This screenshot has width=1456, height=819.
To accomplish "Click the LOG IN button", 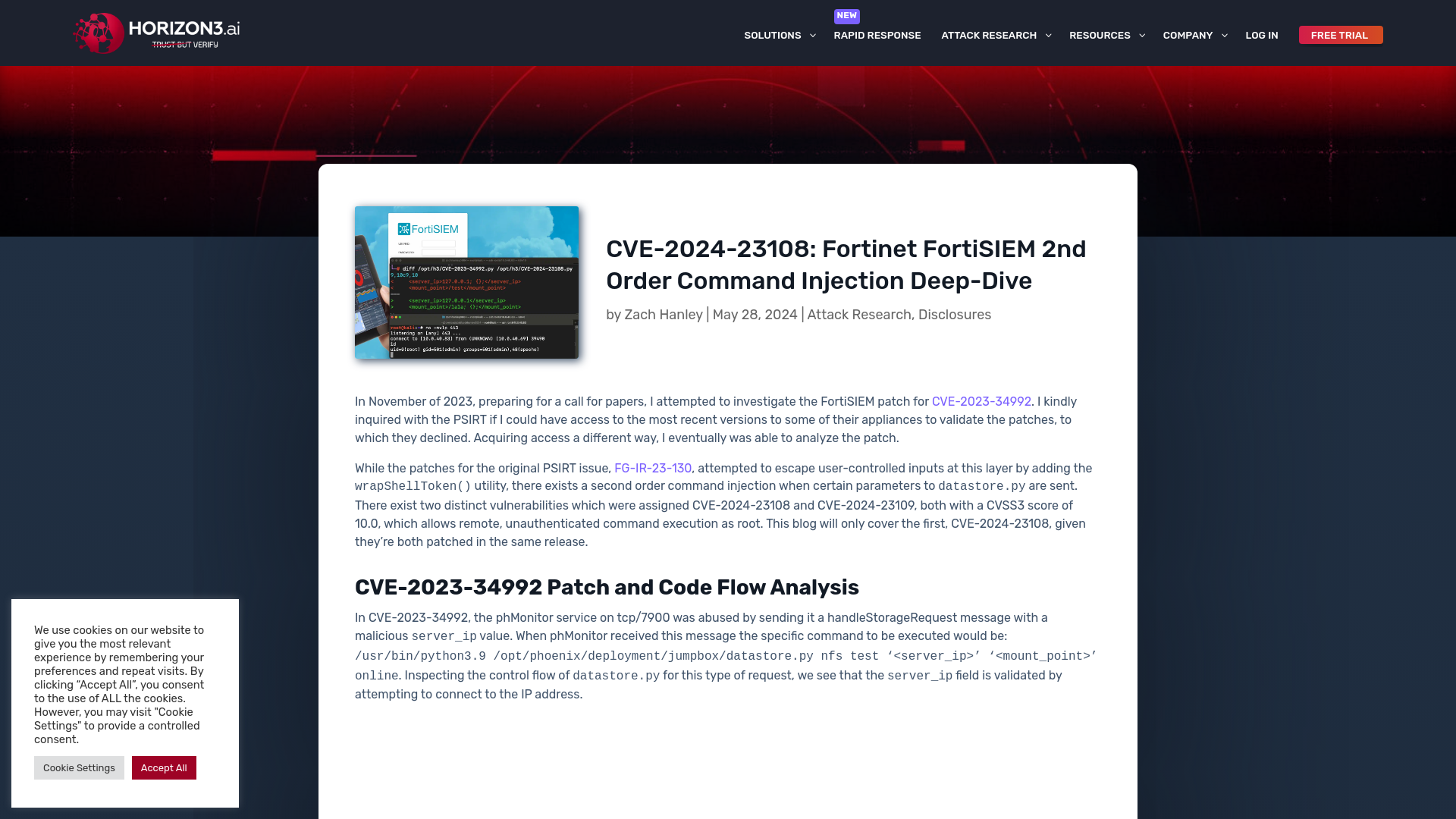I will point(1262,35).
